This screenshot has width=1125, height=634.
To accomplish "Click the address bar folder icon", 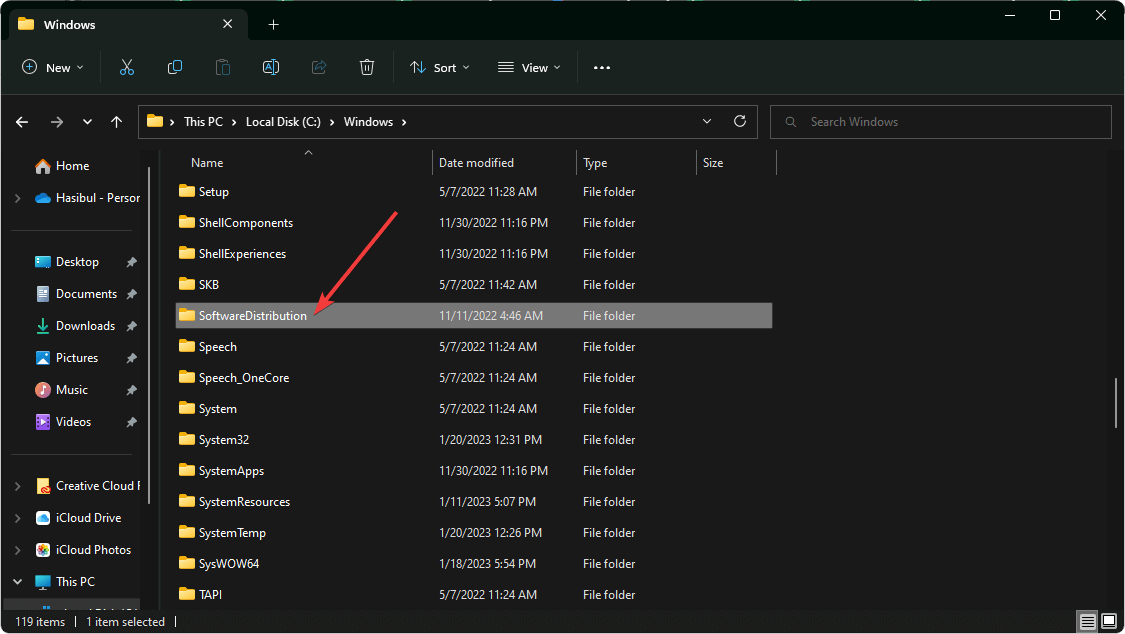I will click(x=154, y=121).
